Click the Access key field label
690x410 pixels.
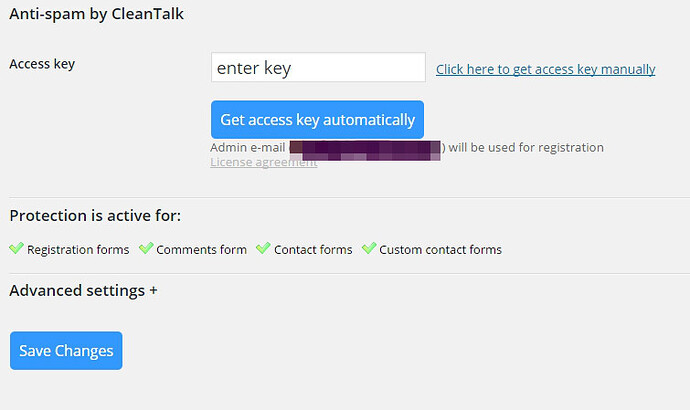42,64
